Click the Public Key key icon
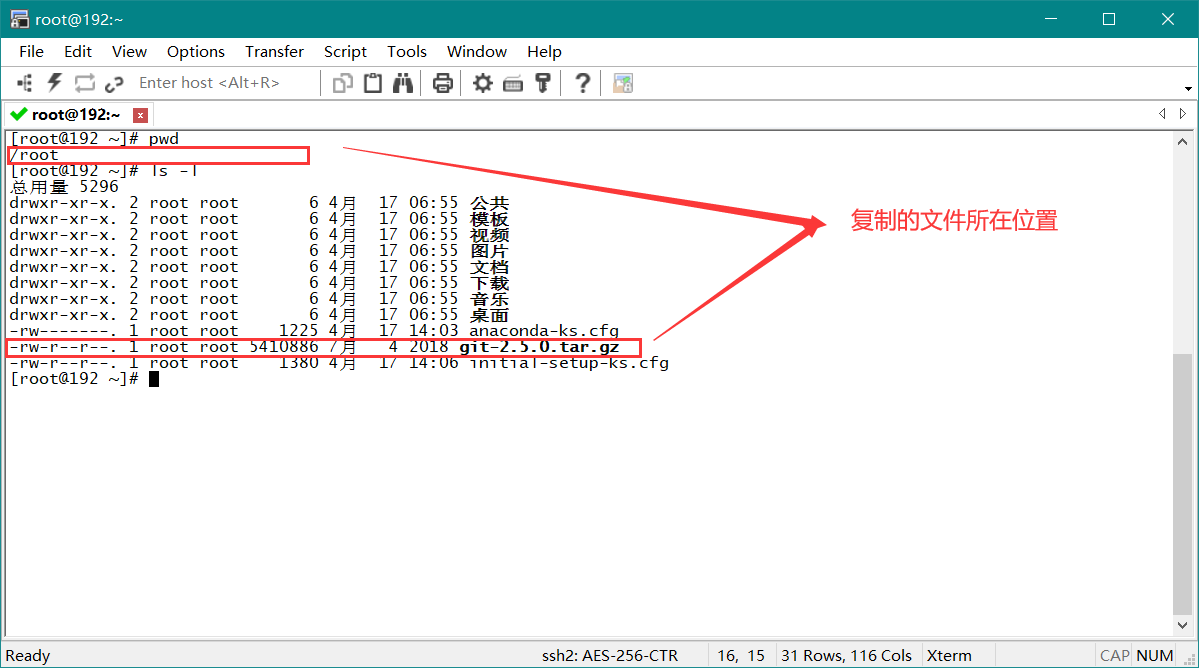The image size is (1199, 668). [x=543, y=83]
